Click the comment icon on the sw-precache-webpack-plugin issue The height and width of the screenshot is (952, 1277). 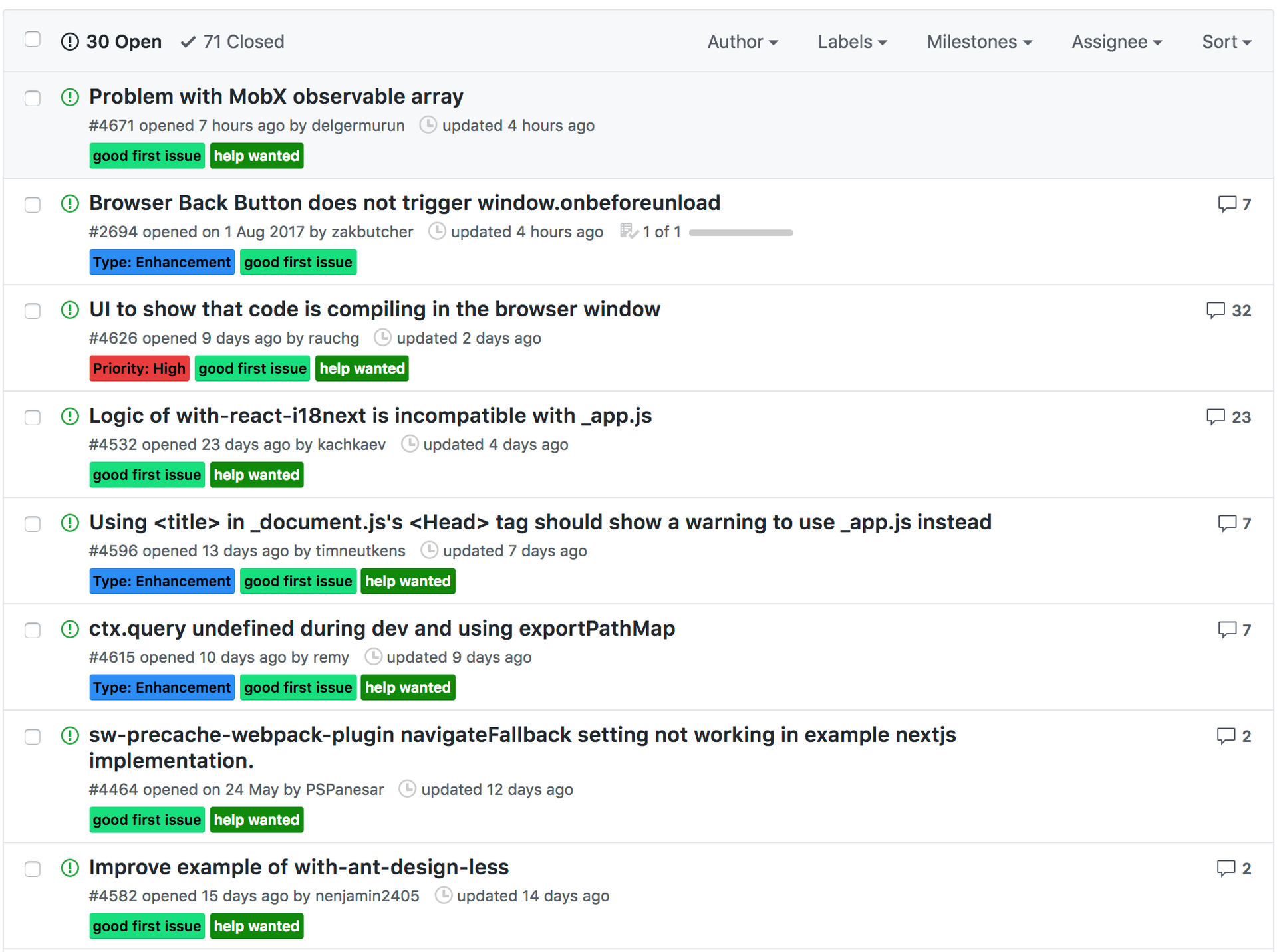[1226, 736]
